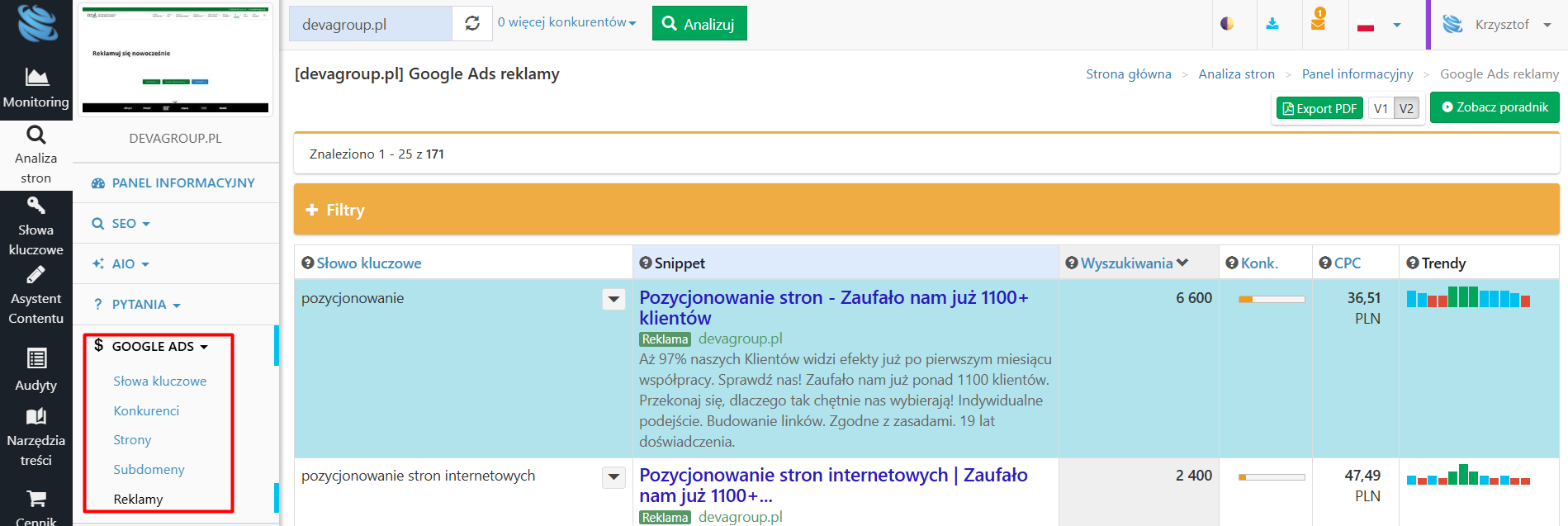Select Konkurenci under Google Ads
This screenshot has width=1568, height=526.
(x=146, y=410)
